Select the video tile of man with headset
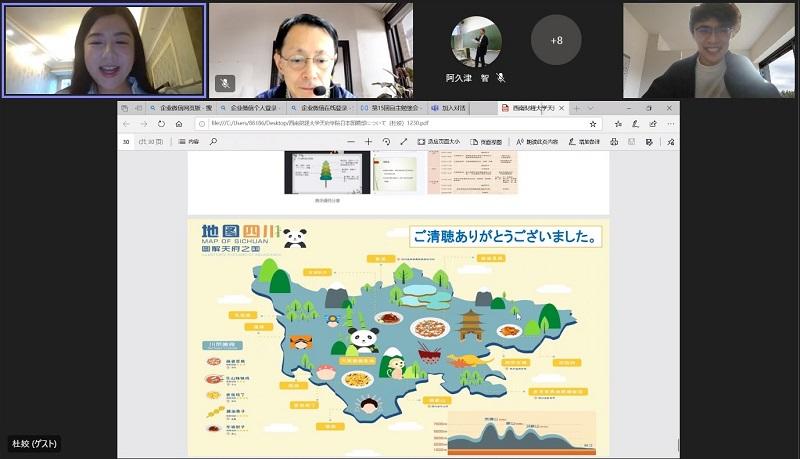 (311, 50)
